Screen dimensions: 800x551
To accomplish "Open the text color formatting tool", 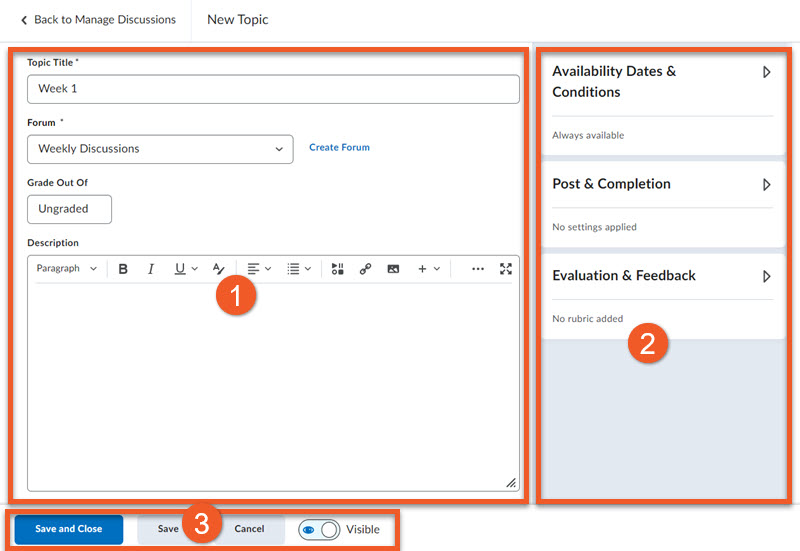I will pyautogui.click(x=219, y=269).
